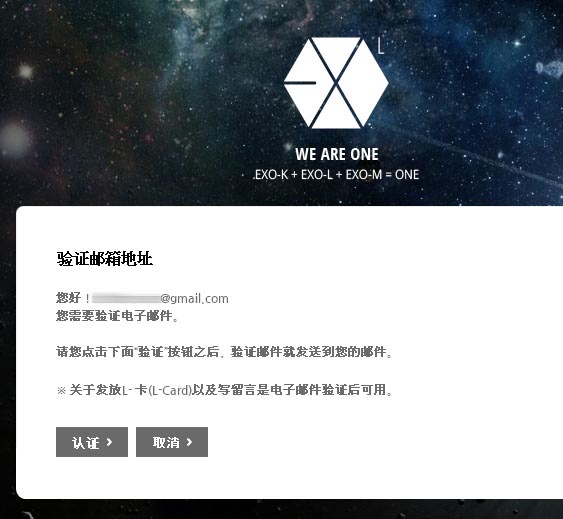Click the blurred gmail.com email address
This screenshot has width=563, height=519.
(x=160, y=298)
